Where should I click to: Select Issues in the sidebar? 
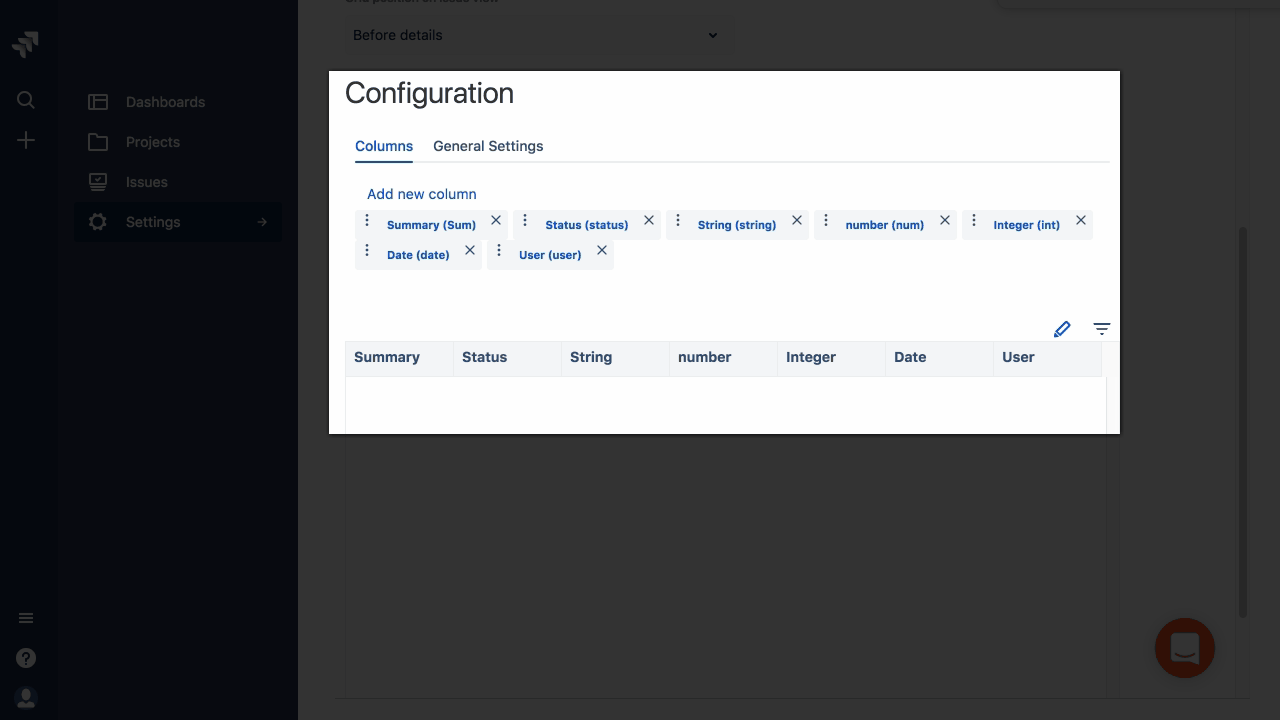pyautogui.click(x=147, y=182)
